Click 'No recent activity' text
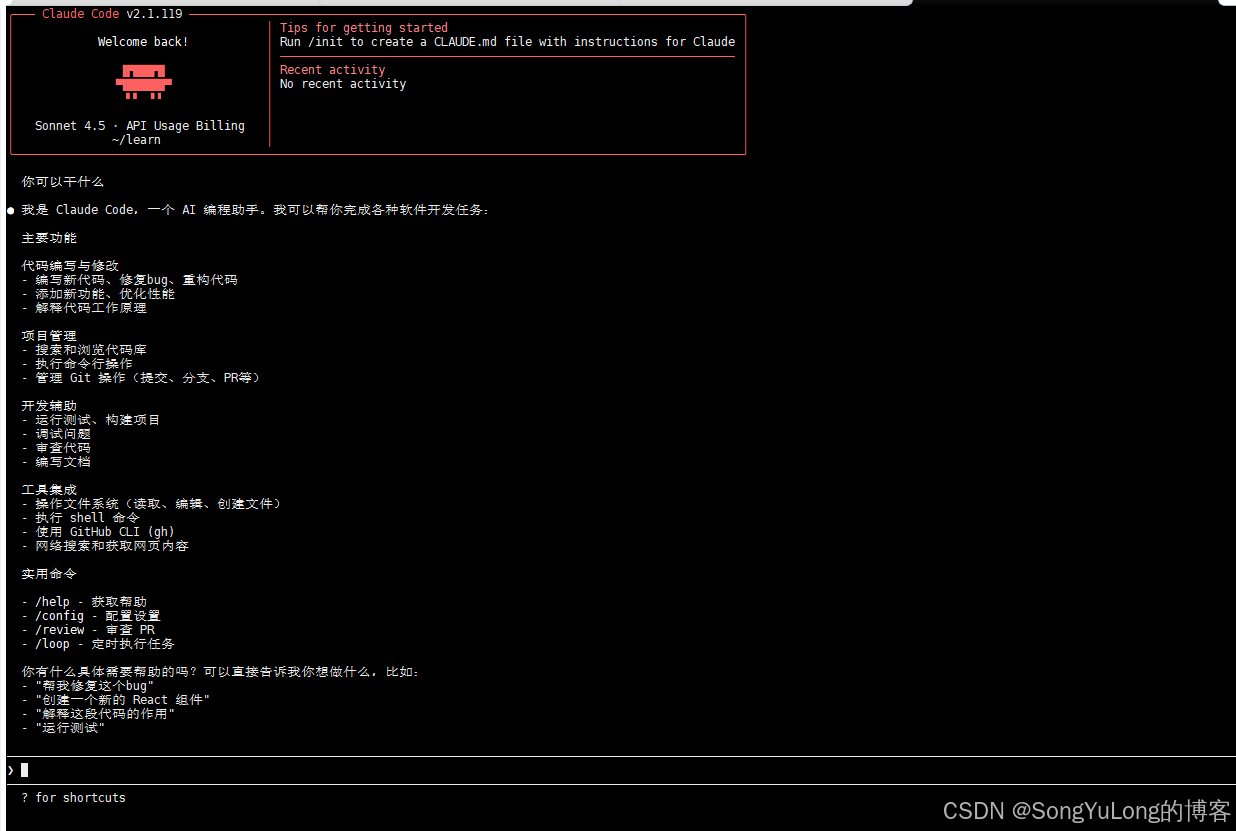The image size is (1236, 831). 343,84
